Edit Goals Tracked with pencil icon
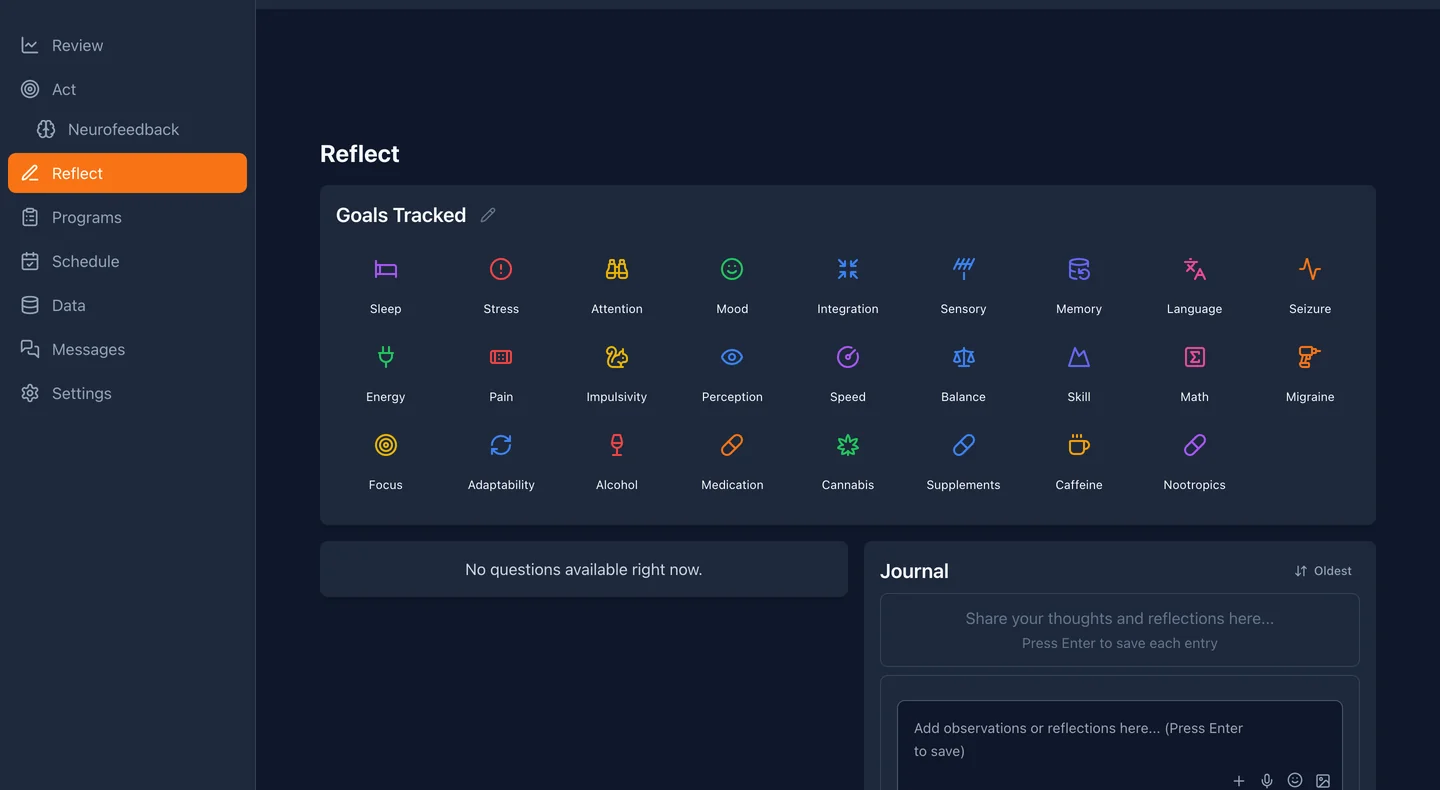Screen dimensions: 1440x790 [488, 215]
